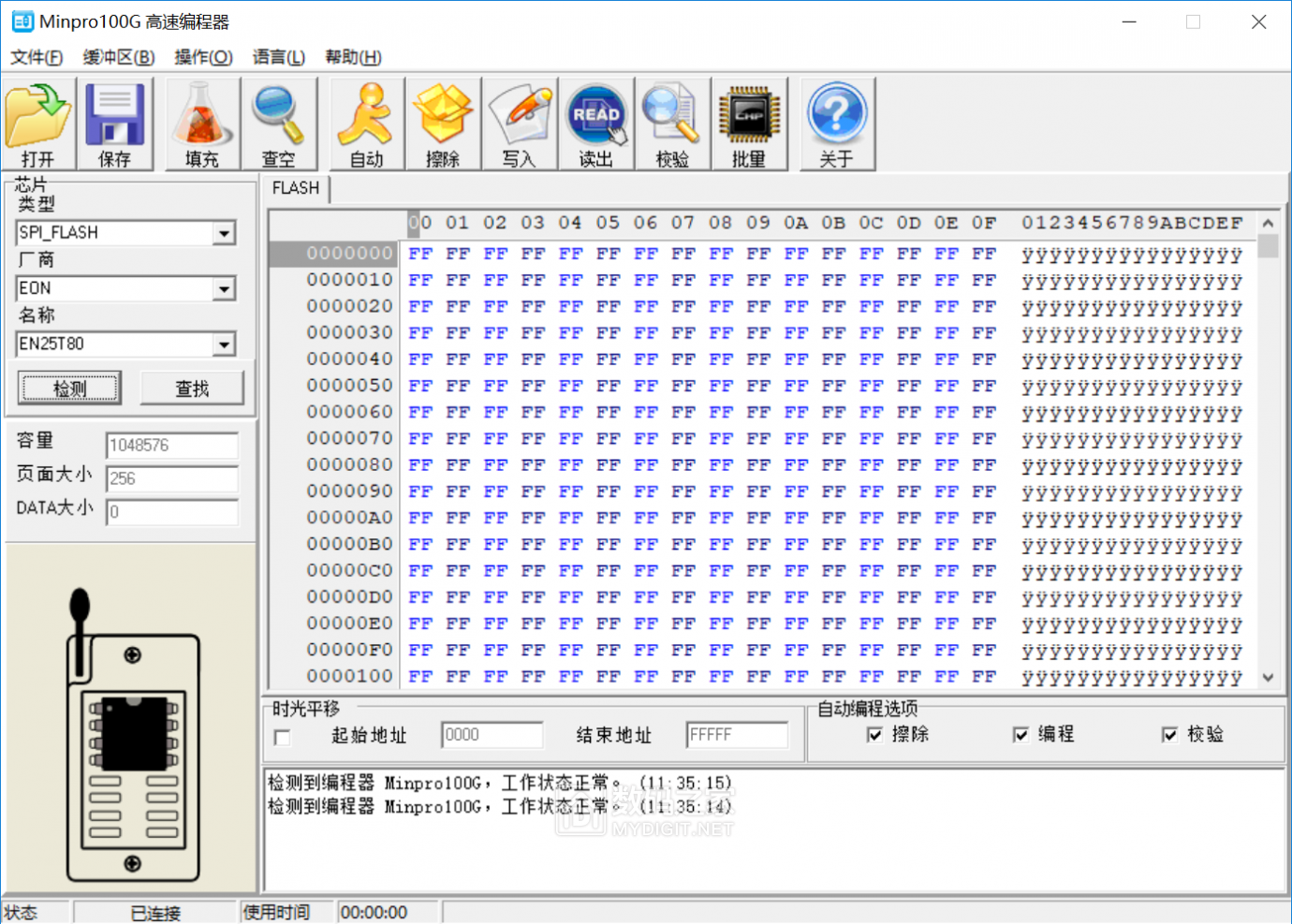Open the 缓冲区(B) menu
This screenshot has width=1292, height=924.
(119, 57)
